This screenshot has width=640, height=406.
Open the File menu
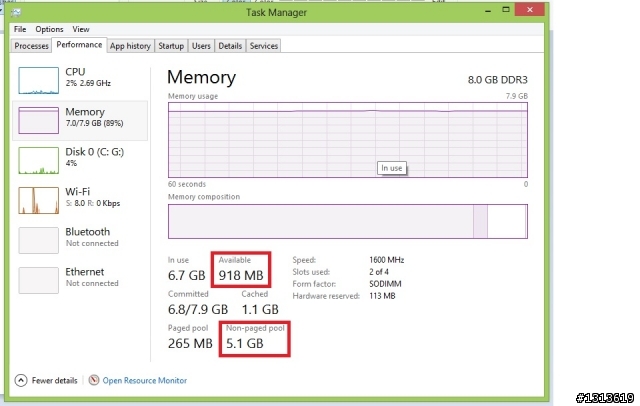pyautogui.click(x=20, y=30)
